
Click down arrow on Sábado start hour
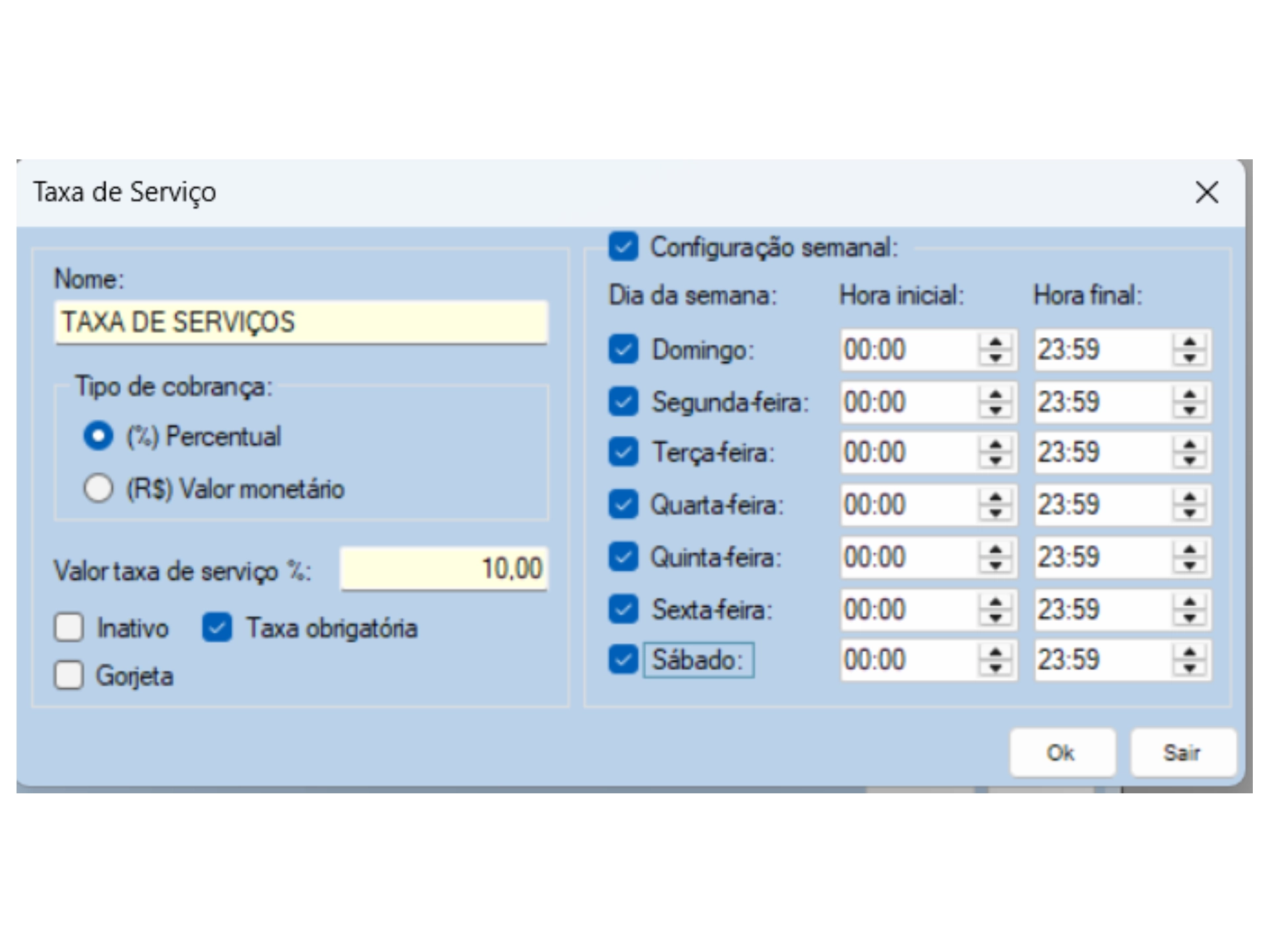(x=995, y=668)
